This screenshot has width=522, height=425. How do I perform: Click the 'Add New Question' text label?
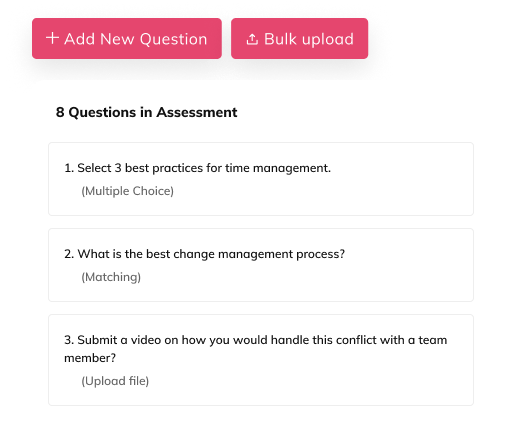click(x=135, y=39)
